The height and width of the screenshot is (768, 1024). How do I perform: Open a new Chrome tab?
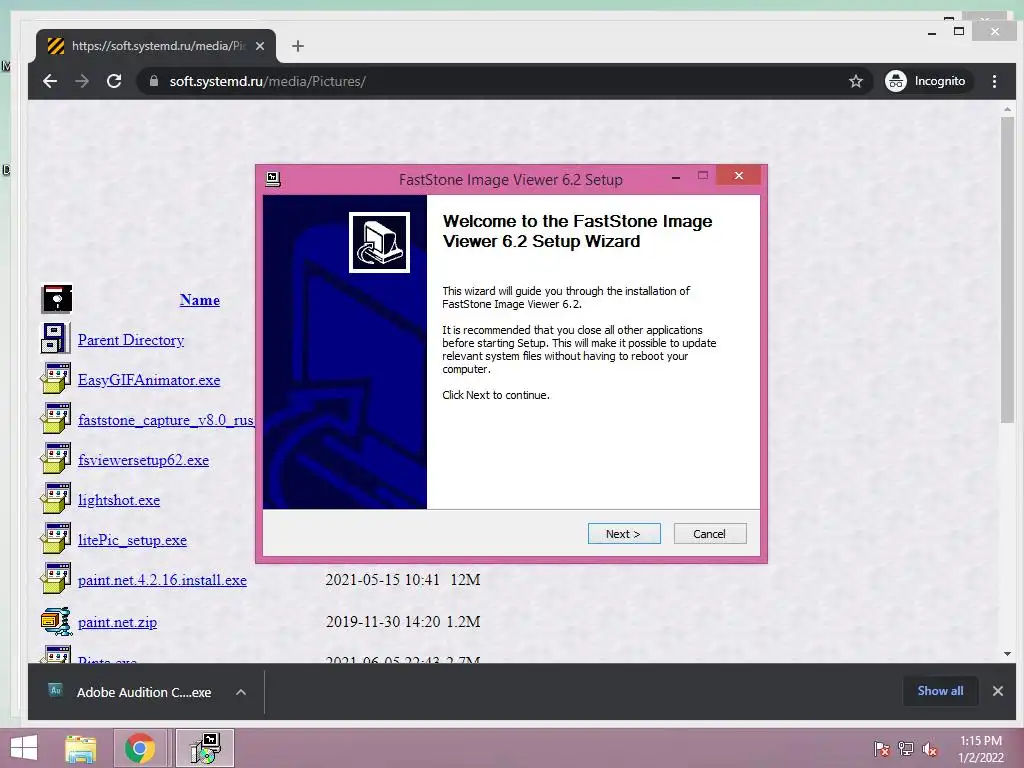point(298,46)
